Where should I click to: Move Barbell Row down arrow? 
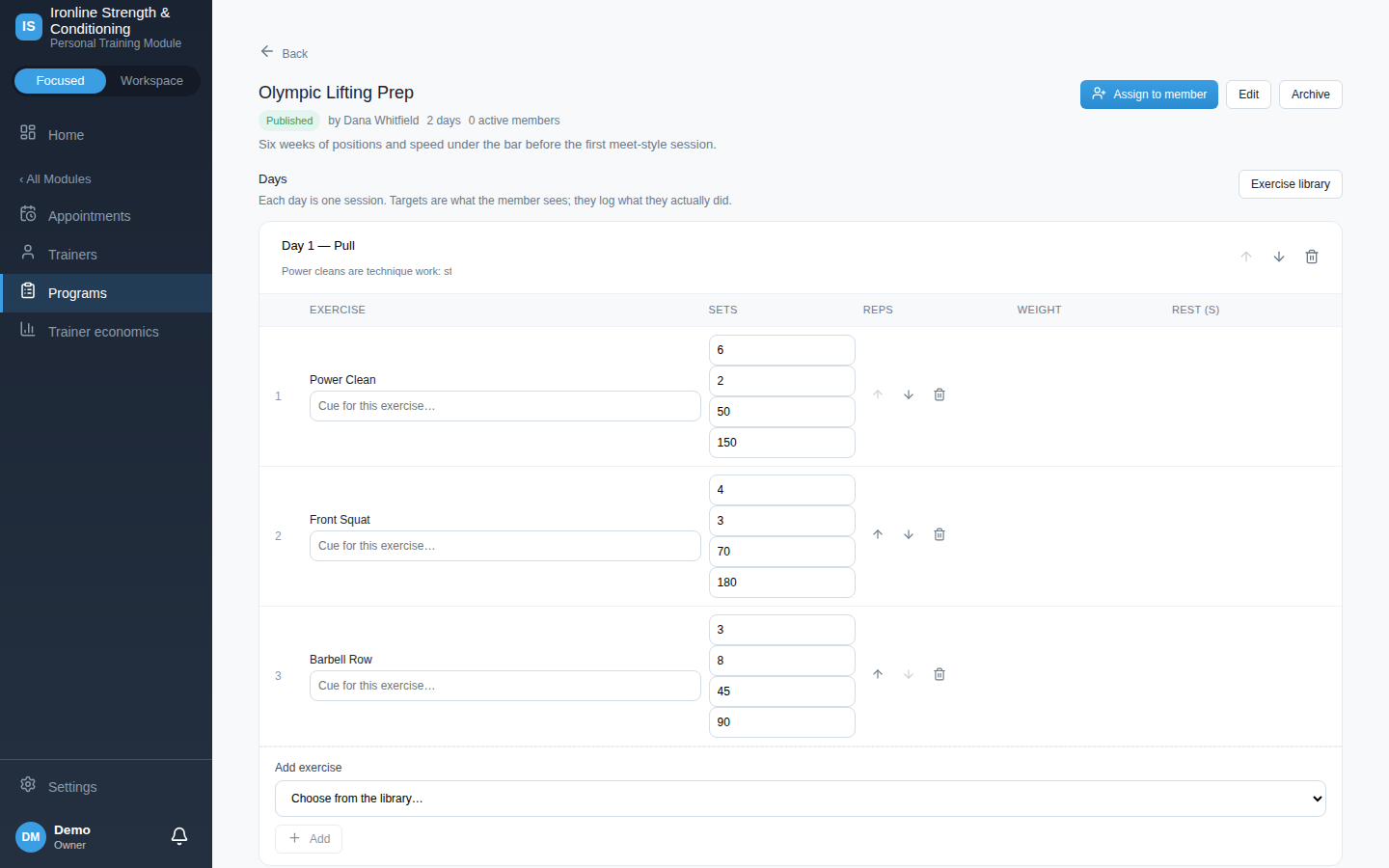[x=909, y=674]
